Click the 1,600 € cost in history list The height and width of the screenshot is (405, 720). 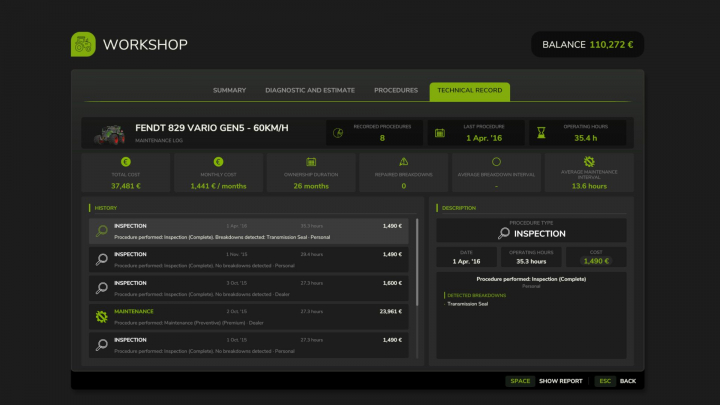click(392, 283)
